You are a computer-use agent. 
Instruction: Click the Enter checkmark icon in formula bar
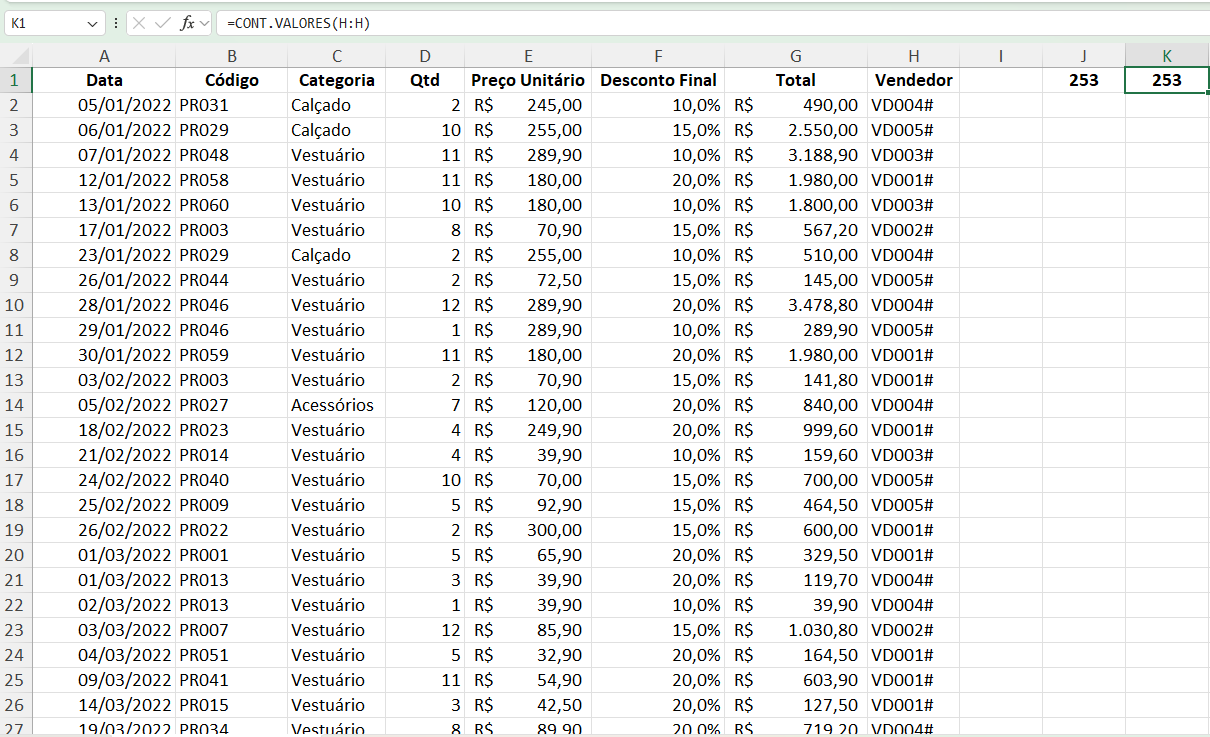pos(163,23)
